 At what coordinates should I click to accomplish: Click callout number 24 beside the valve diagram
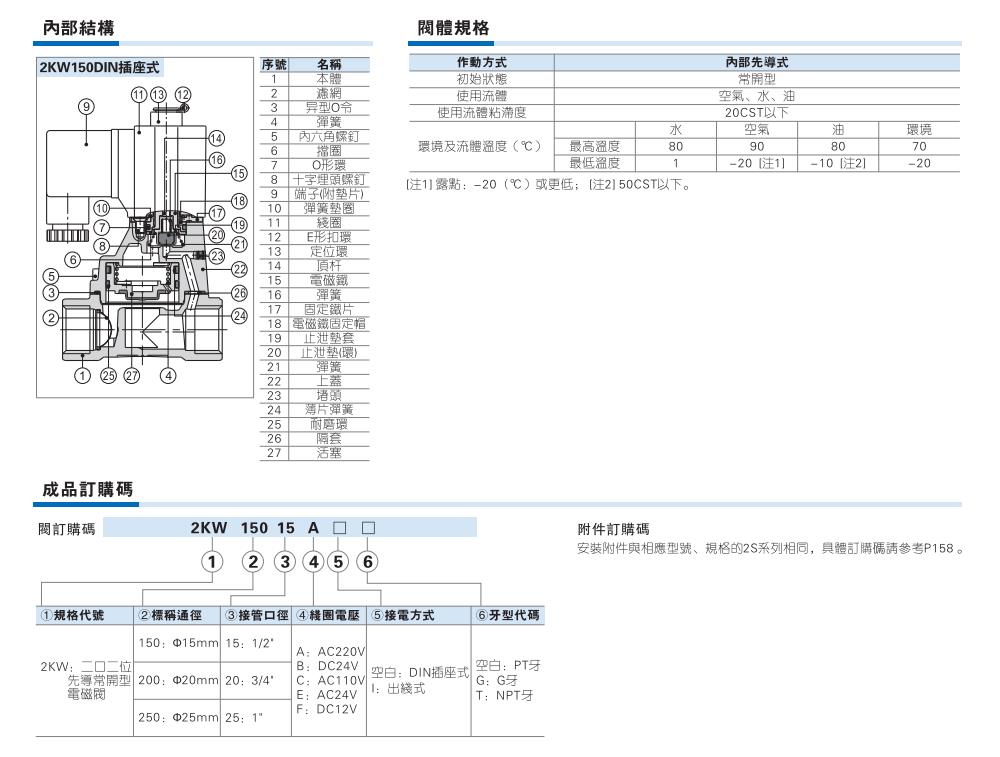[x=238, y=316]
